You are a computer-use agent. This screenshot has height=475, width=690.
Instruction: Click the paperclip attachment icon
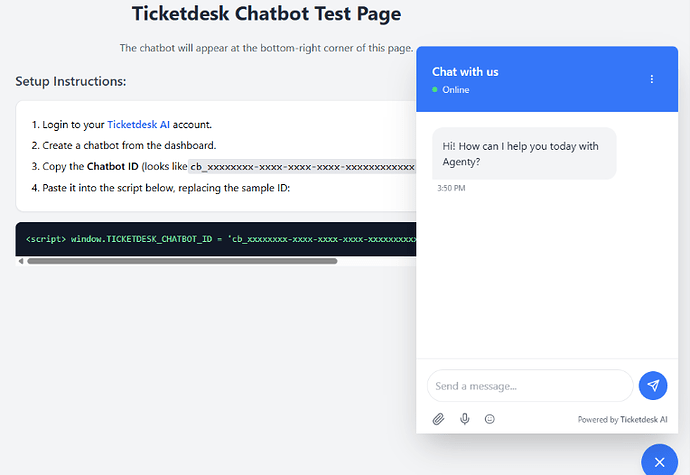point(438,419)
